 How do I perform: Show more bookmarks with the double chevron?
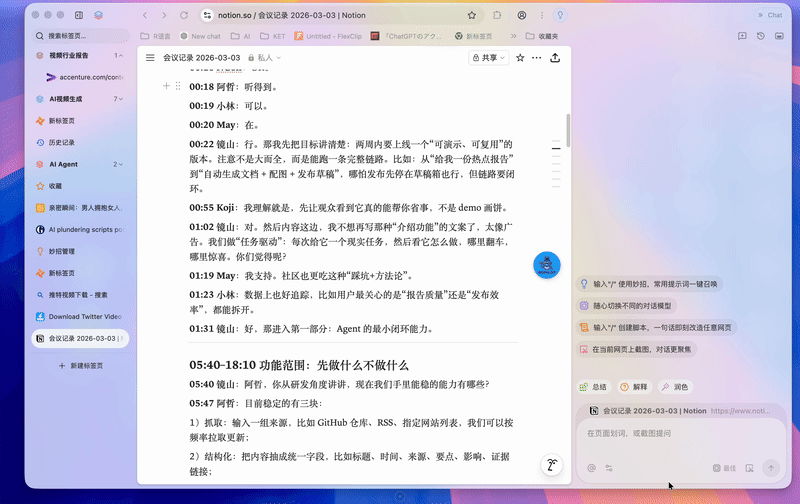tap(513, 36)
